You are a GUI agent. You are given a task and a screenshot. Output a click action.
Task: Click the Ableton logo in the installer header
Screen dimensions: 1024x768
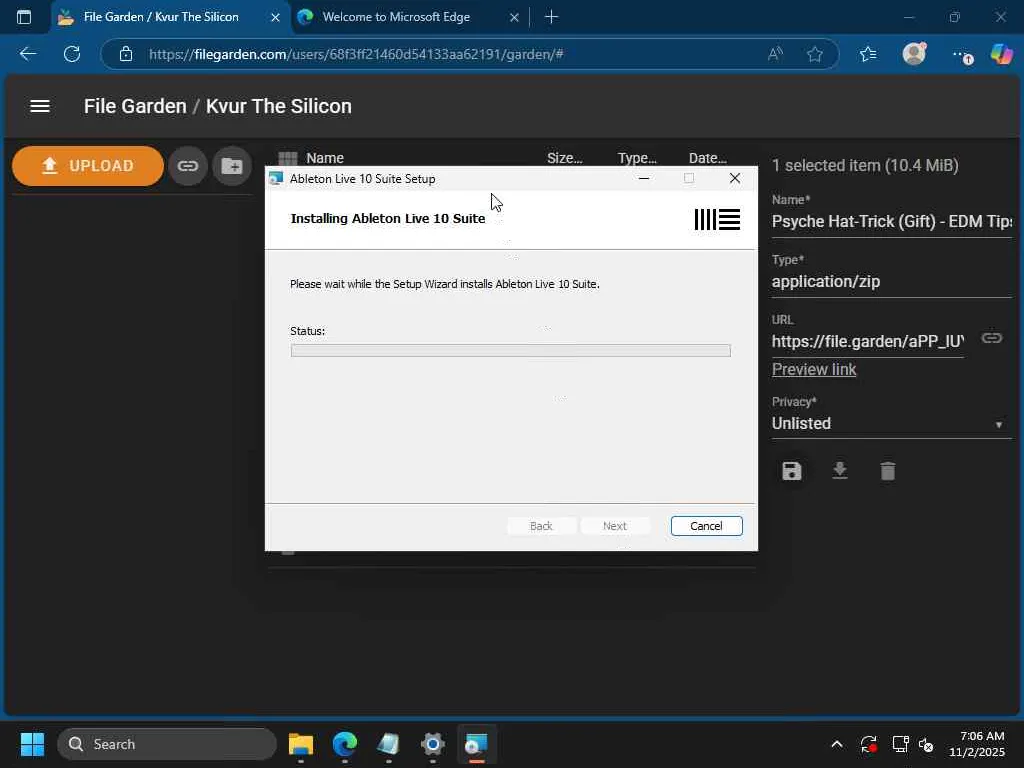pyautogui.click(x=717, y=219)
